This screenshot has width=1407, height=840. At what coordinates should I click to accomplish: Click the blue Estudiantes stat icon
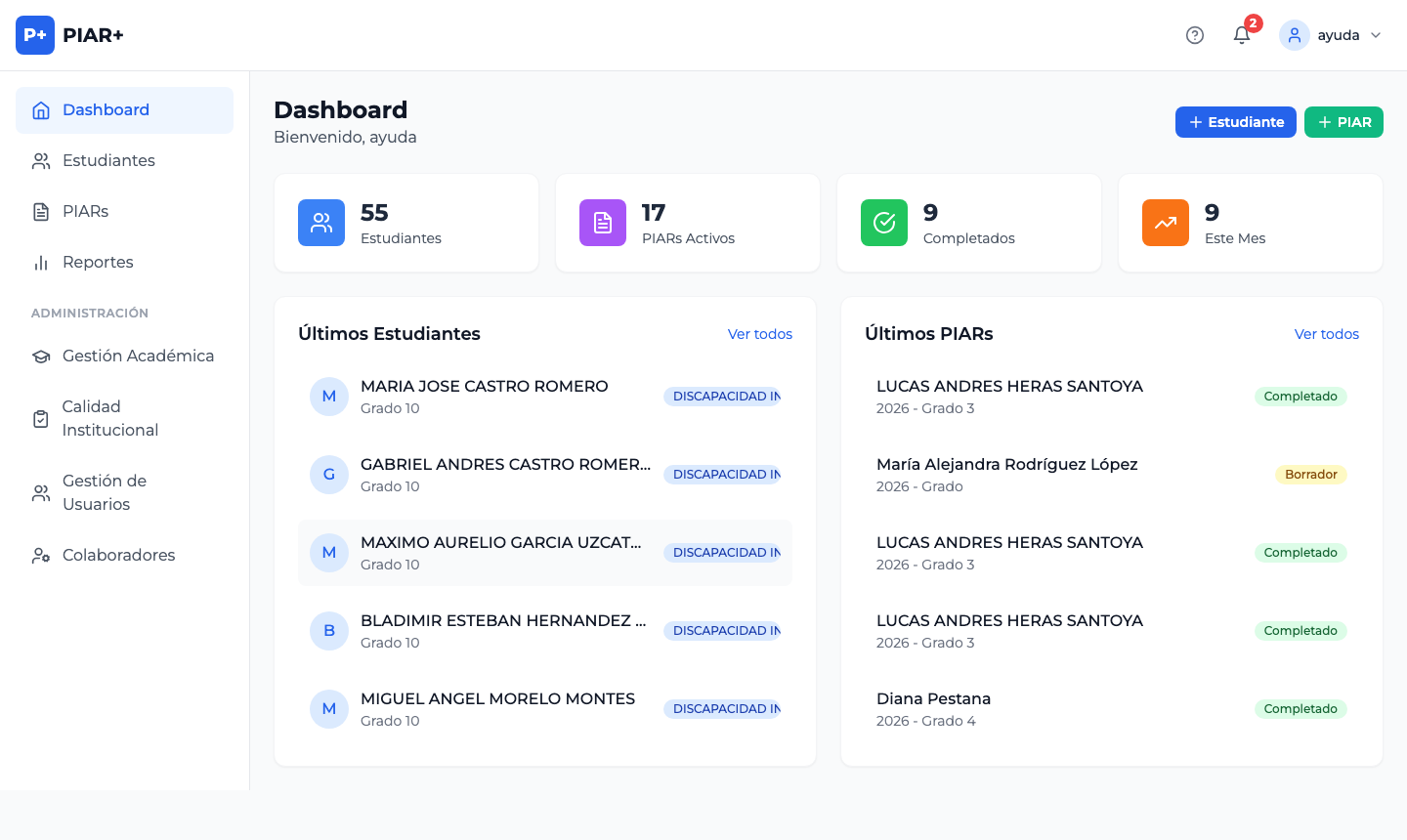pos(321,223)
